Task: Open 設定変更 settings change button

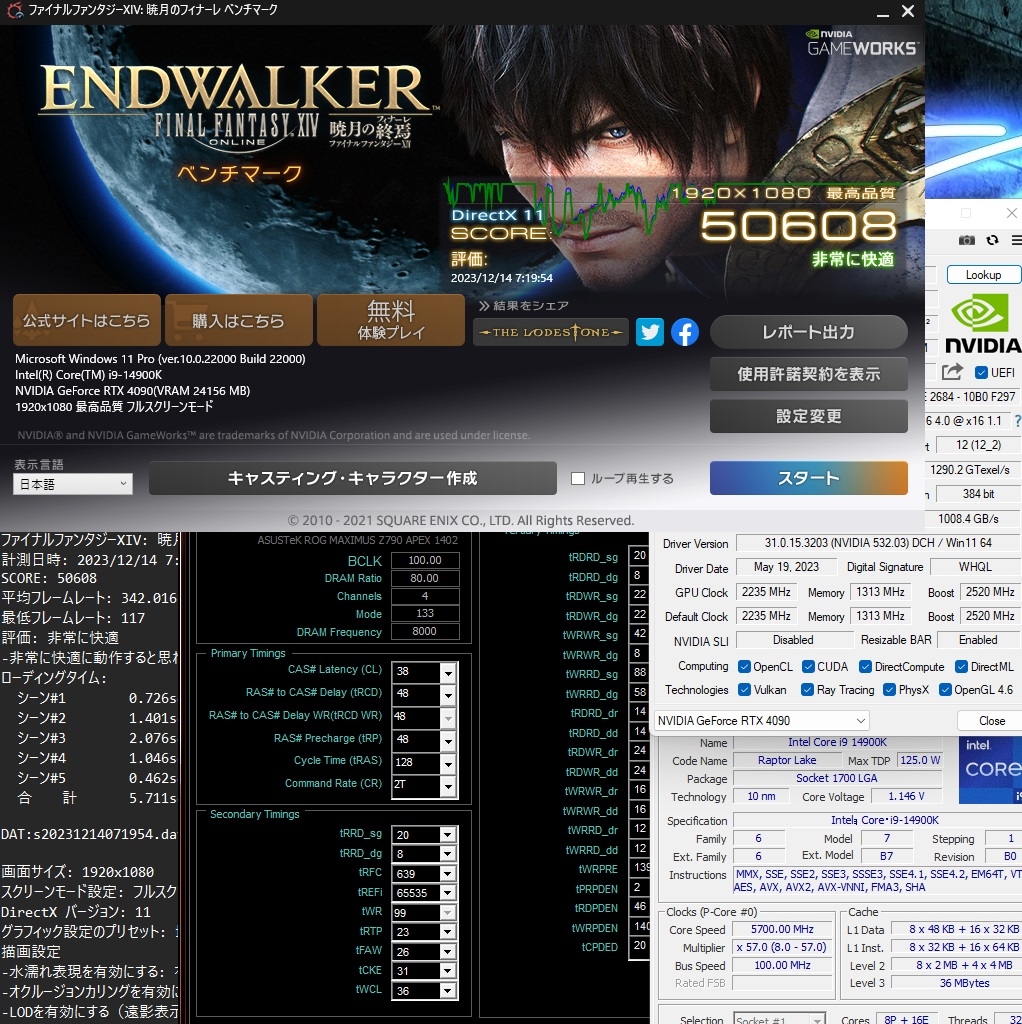Action: point(808,416)
